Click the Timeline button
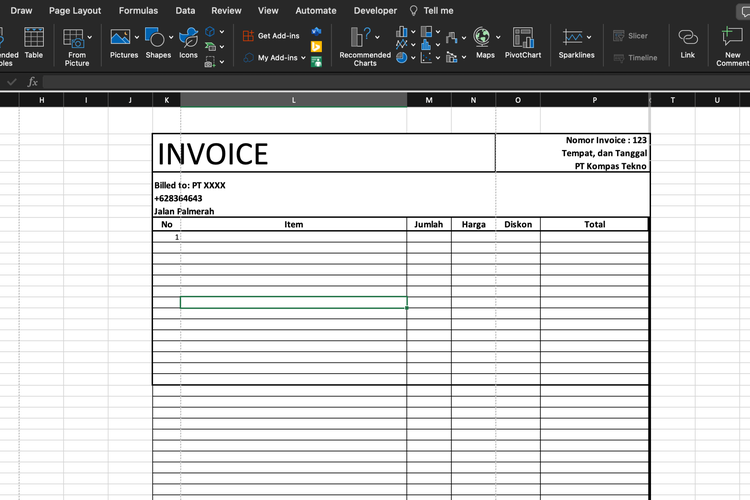This screenshot has height=500, width=750. [x=635, y=58]
